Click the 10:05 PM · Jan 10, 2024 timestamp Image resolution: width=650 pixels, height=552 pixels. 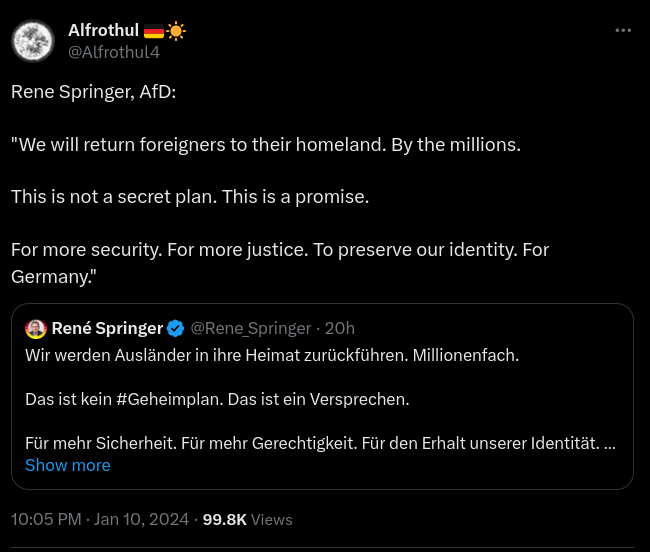tap(100, 519)
